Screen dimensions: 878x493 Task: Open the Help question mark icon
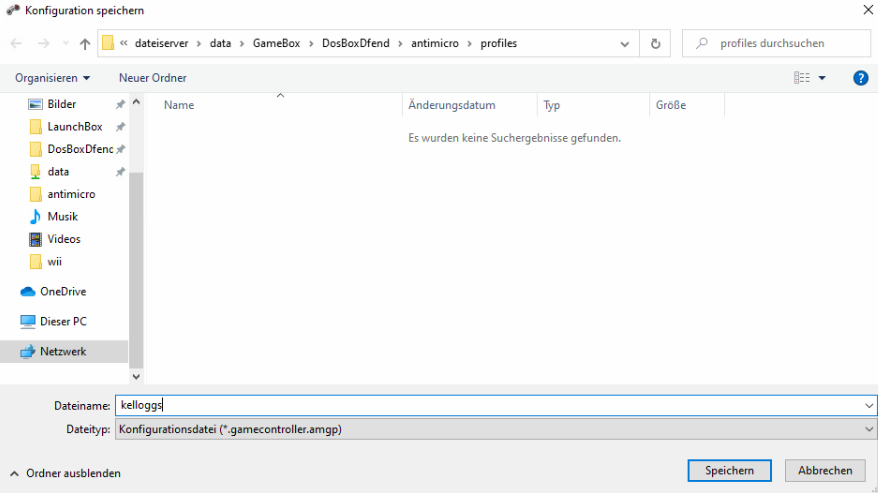pos(860,78)
